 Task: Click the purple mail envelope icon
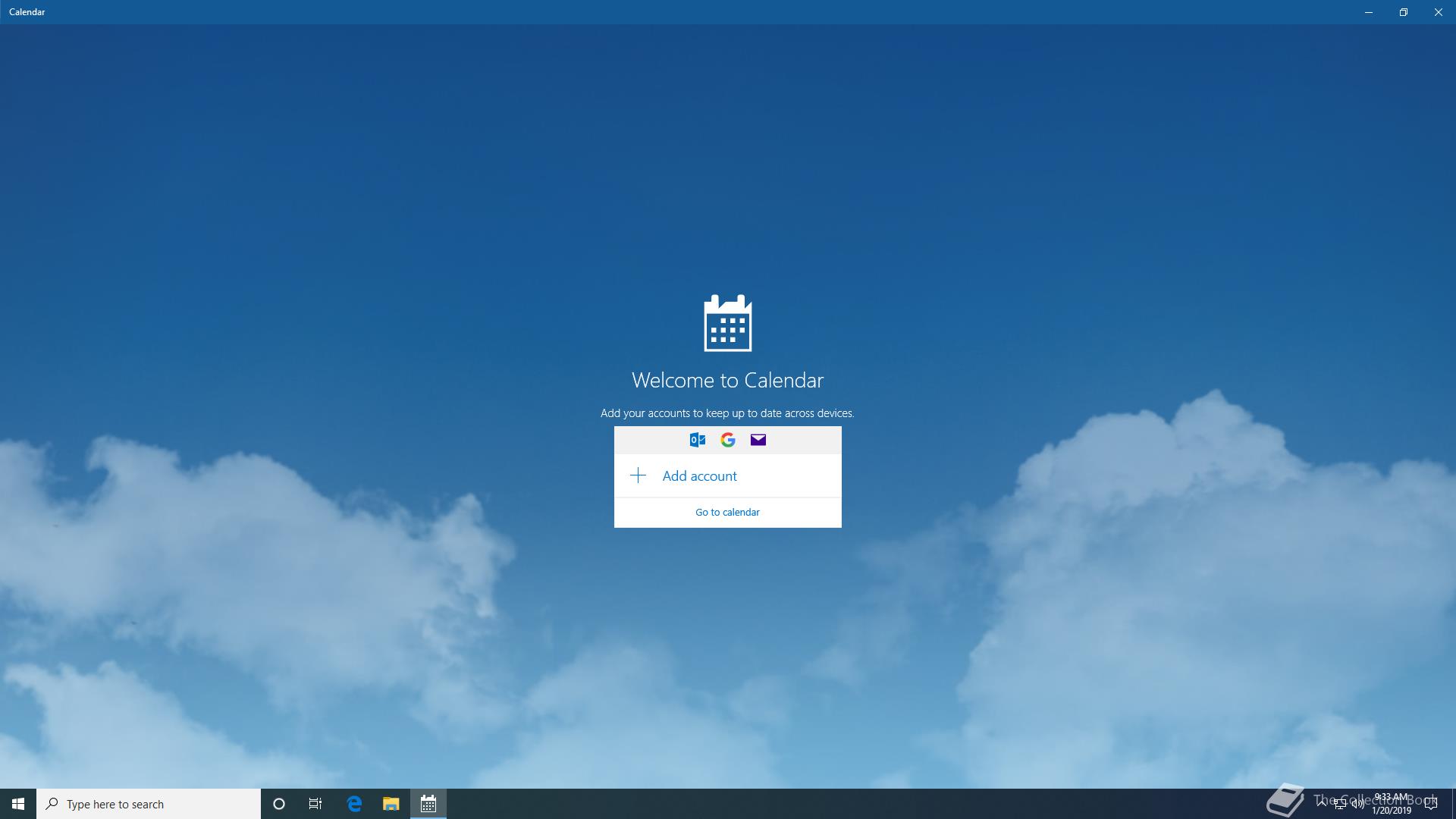tap(758, 440)
